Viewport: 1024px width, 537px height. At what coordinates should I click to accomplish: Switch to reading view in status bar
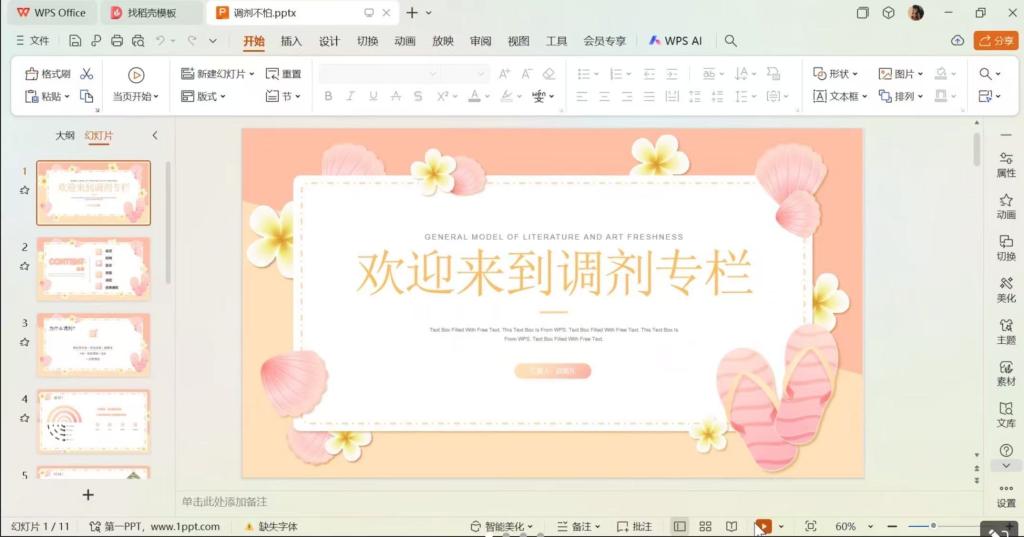[x=732, y=526]
